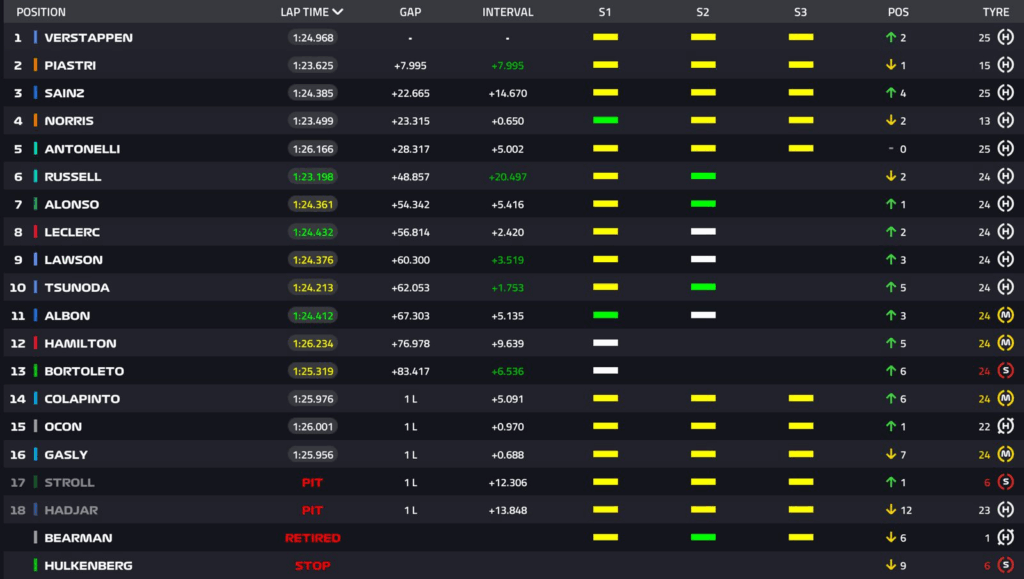1024x579 pixels.
Task: Click Albon's medium tyre icon
Action: (1006, 316)
